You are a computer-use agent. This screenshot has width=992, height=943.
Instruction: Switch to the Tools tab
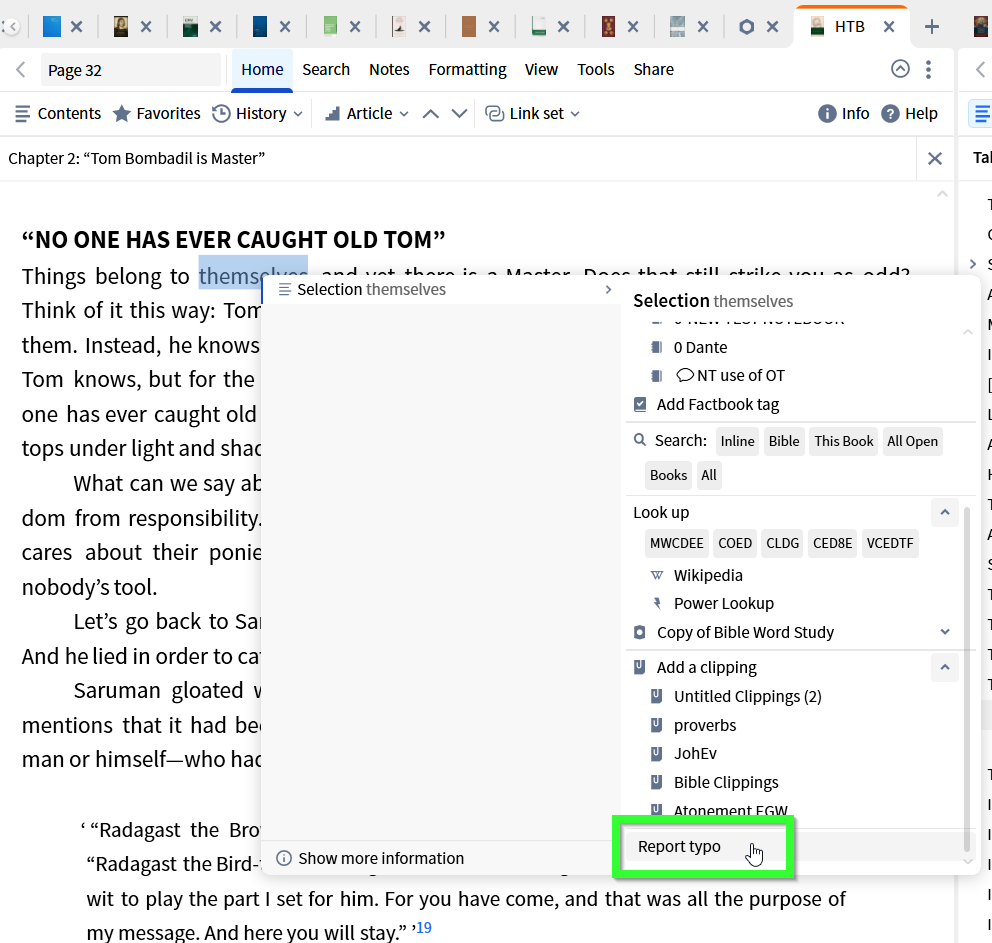pyautogui.click(x=595, y=70)
